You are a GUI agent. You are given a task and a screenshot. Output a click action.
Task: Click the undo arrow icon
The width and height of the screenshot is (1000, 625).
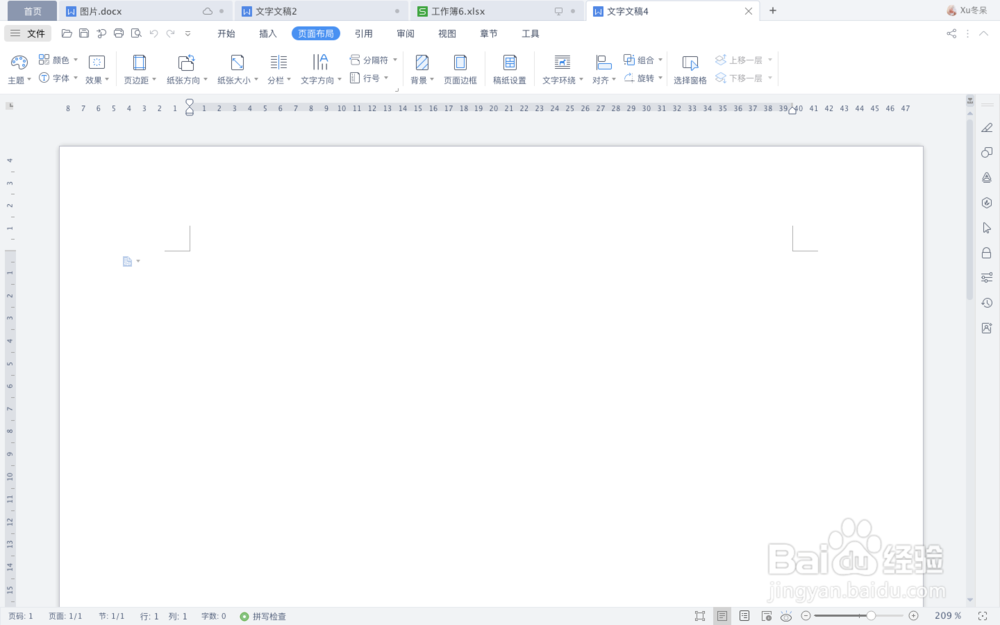pyautogui.click(x=154, y=33)
